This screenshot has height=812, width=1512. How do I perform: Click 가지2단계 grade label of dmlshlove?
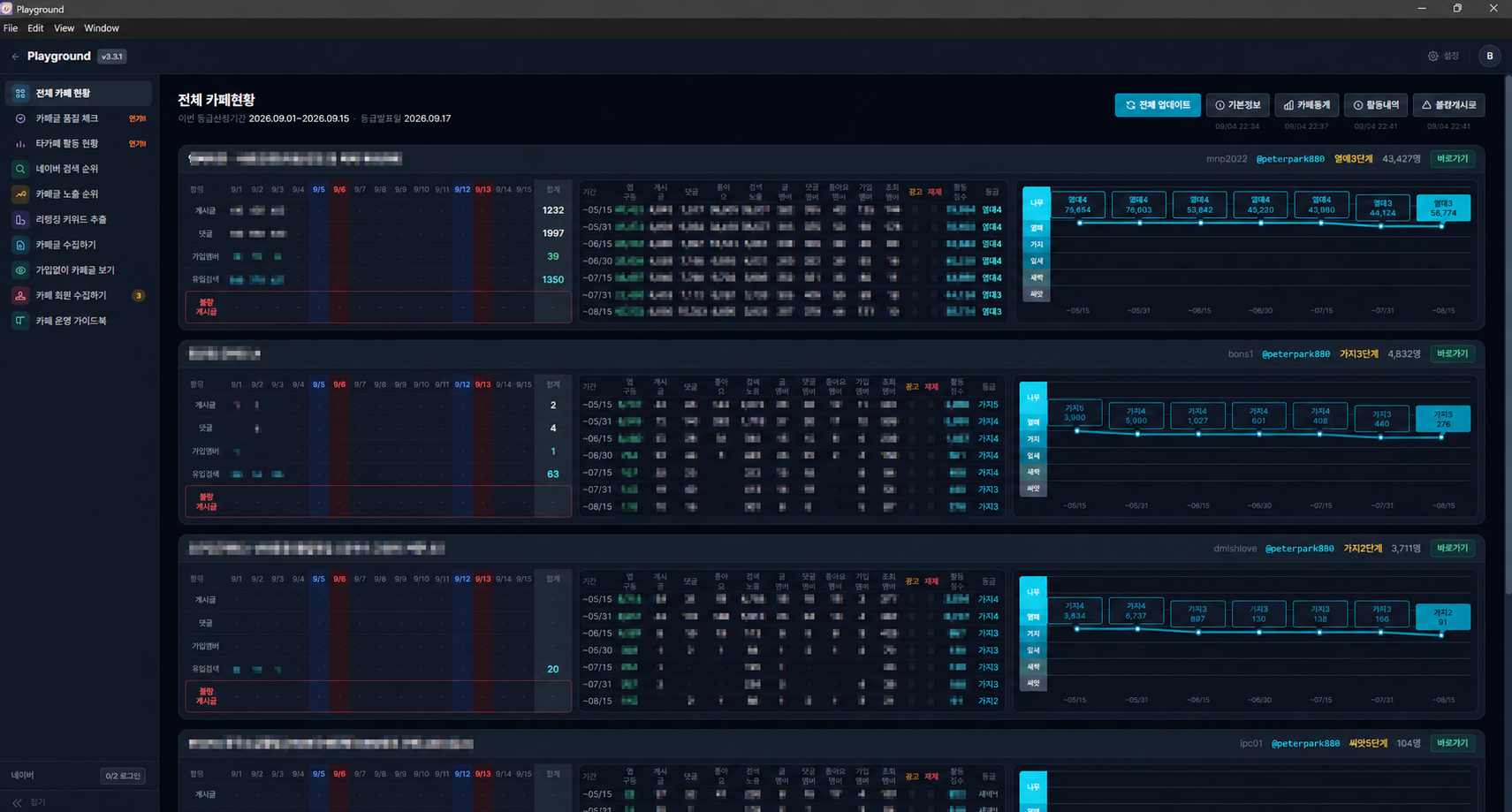coord(1363,549)
